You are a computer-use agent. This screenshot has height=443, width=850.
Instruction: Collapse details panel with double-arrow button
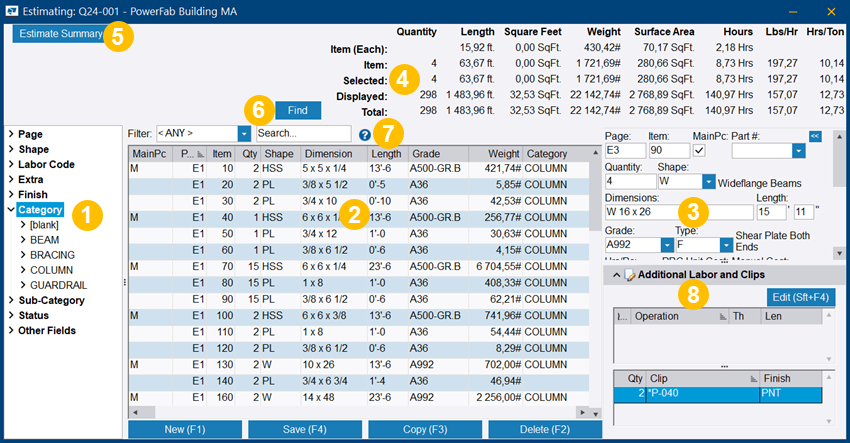pyautogui.click(x=815, y=136)
